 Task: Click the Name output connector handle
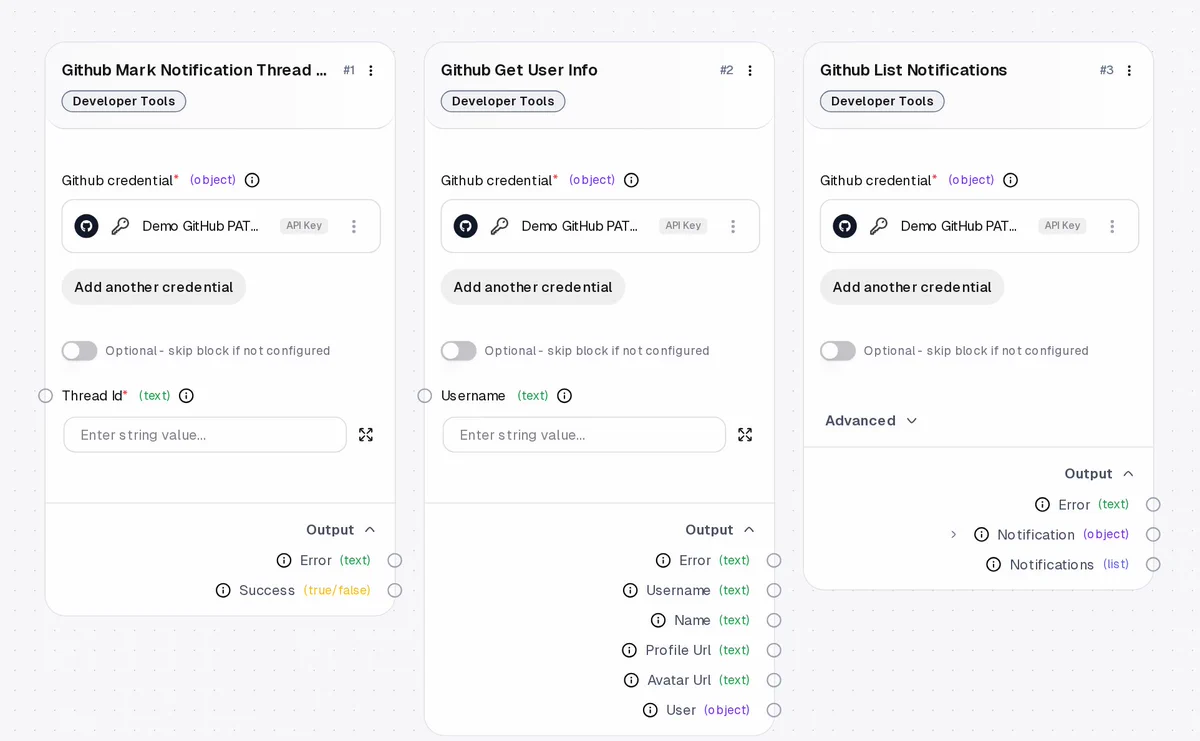pyautogui.click(x=774, y=620)
